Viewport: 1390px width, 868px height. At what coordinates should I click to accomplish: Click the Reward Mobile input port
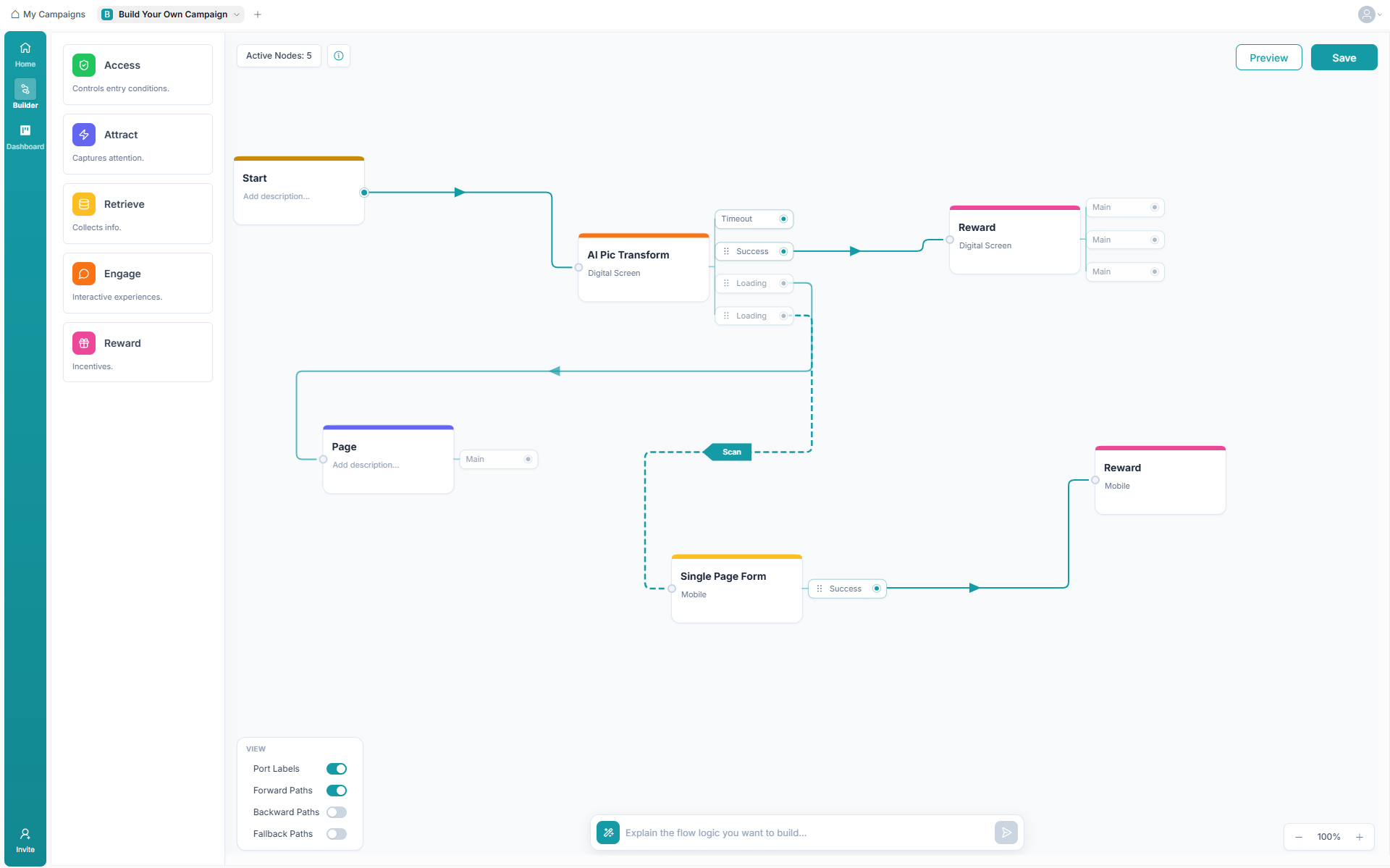1095,480
